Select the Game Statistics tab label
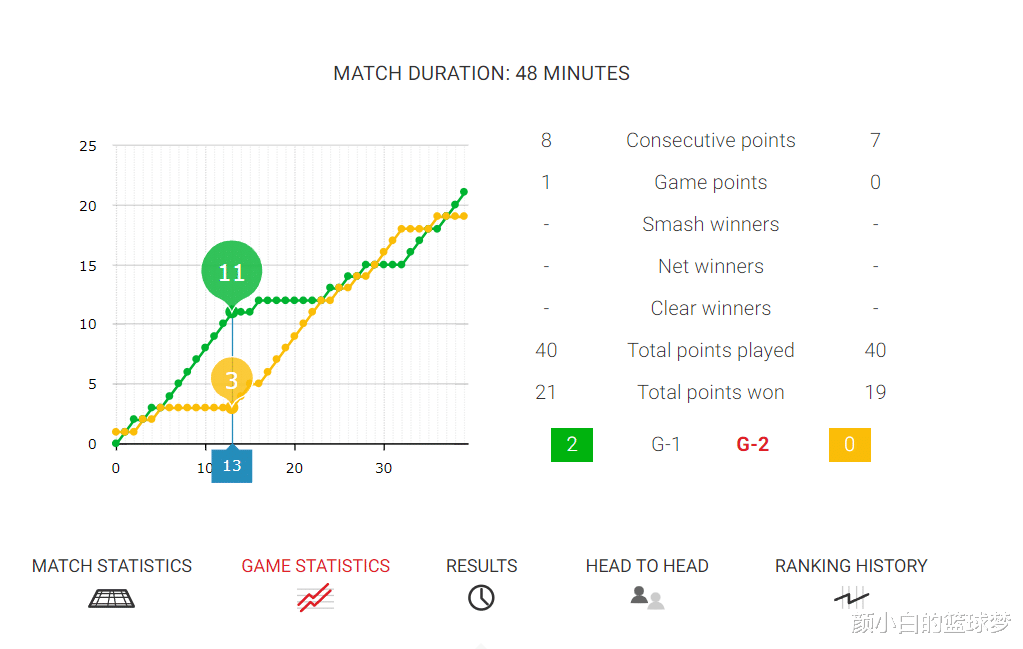The image size is (1023, 649). pyautogui.click(x=316, y=566)
